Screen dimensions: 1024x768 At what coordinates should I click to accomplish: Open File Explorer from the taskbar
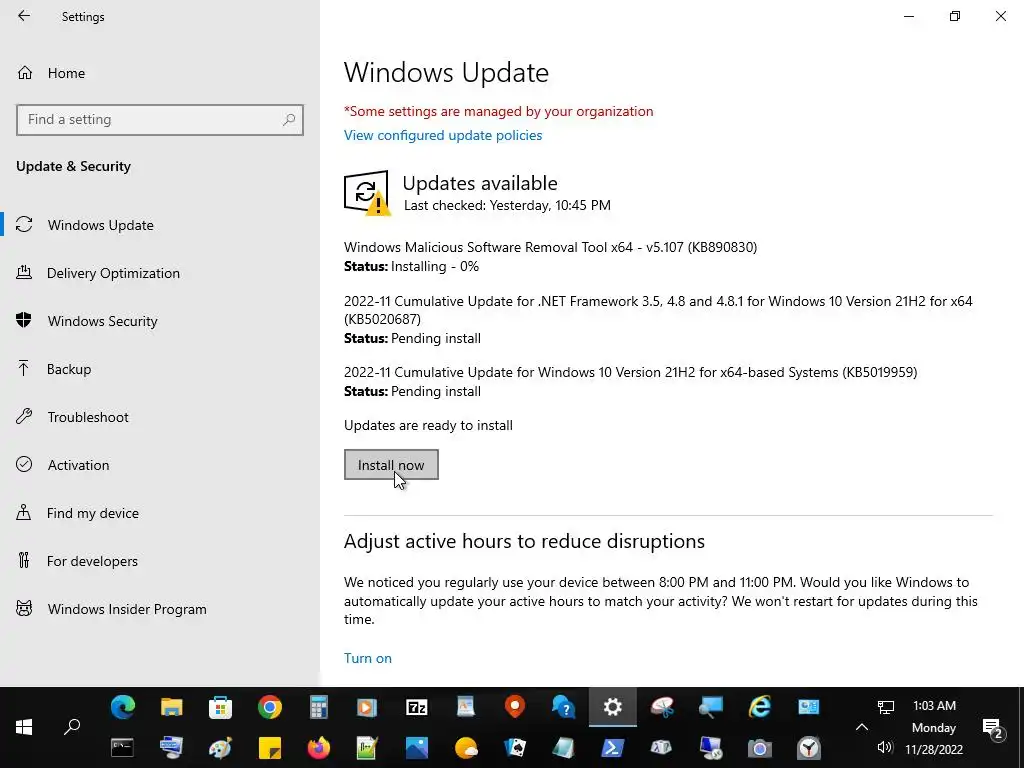(172, 707)
